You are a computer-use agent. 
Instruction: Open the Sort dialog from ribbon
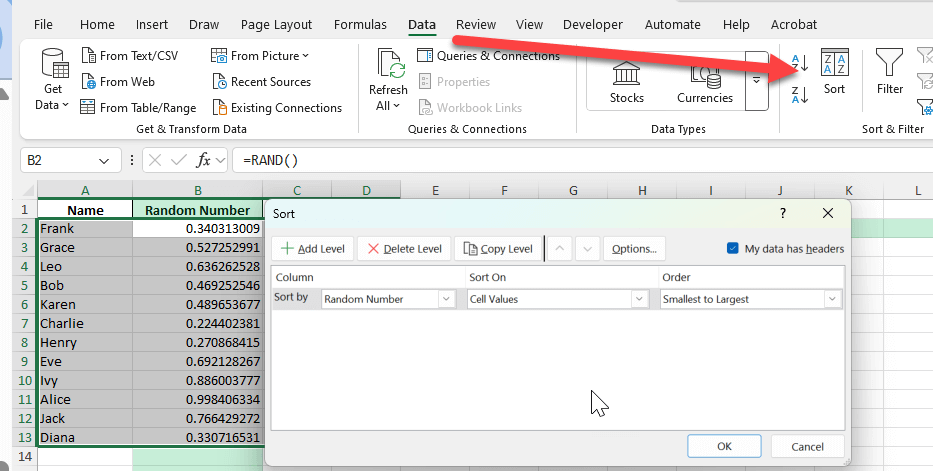click(x=834, y=72)
